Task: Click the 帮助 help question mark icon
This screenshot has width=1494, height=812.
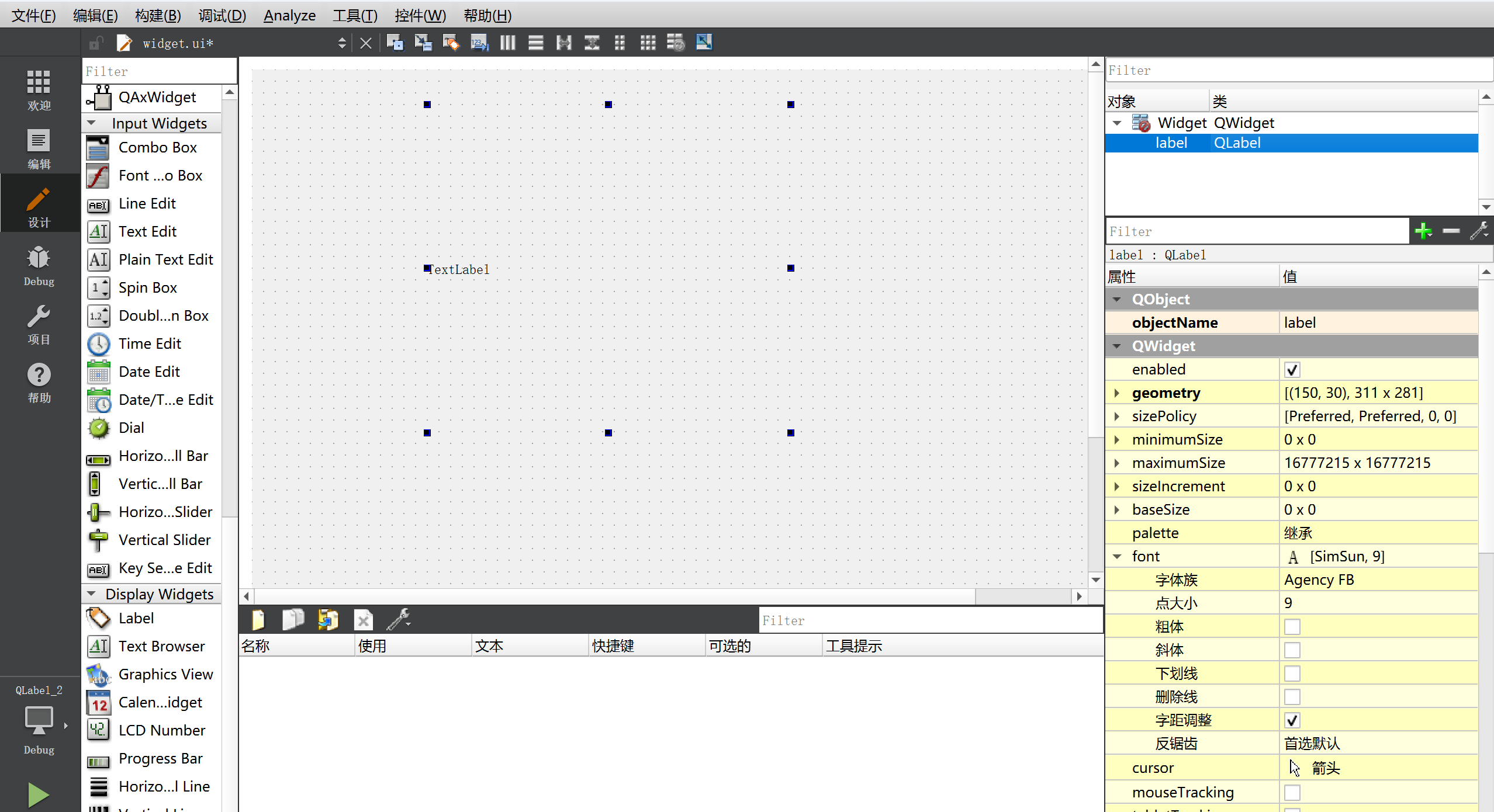Action: click(x=39, y=383)
